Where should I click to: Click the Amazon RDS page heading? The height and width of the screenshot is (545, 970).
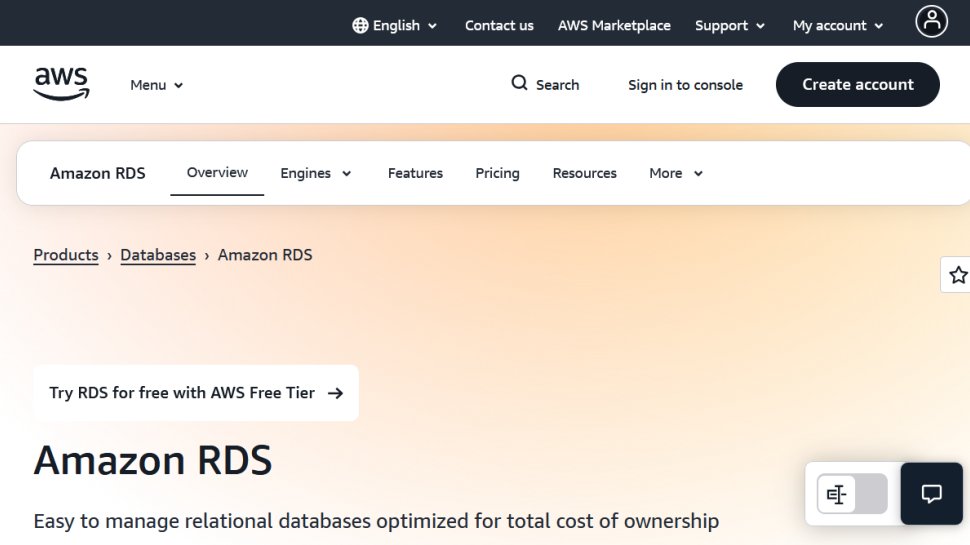click(x=153, y=460)
